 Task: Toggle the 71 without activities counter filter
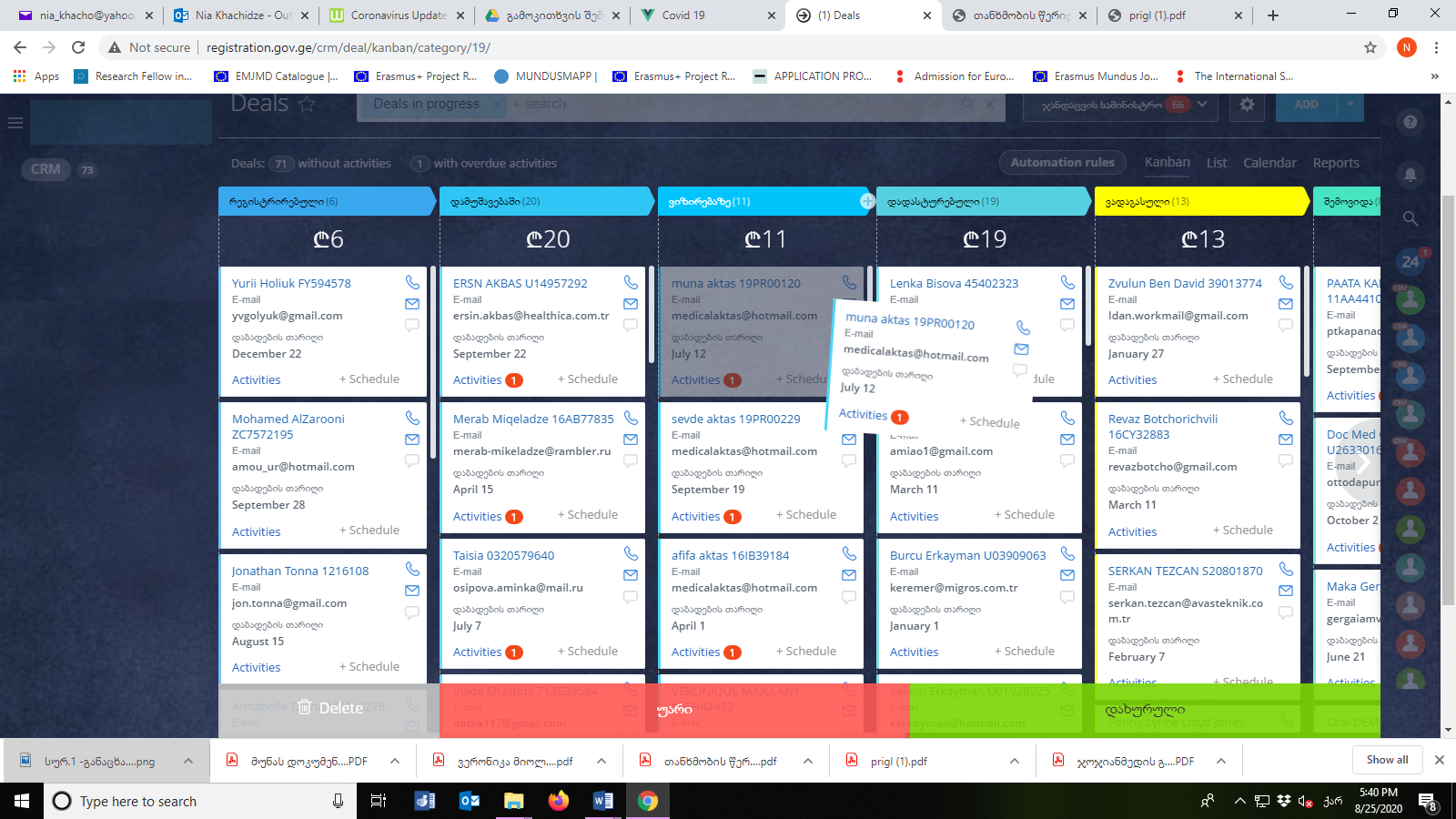(x=281, y=164)
